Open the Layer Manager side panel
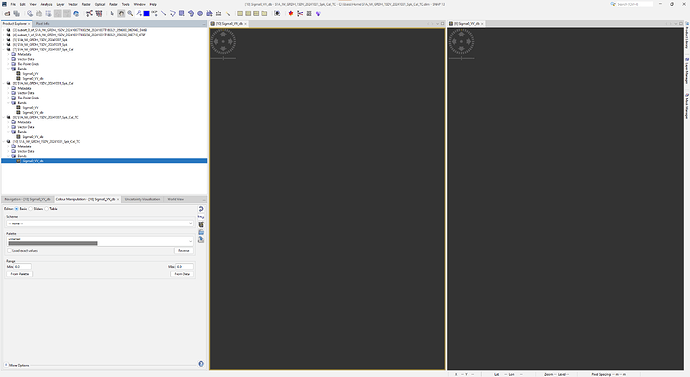This screenshot has height=377, width=690. point(686,70)
